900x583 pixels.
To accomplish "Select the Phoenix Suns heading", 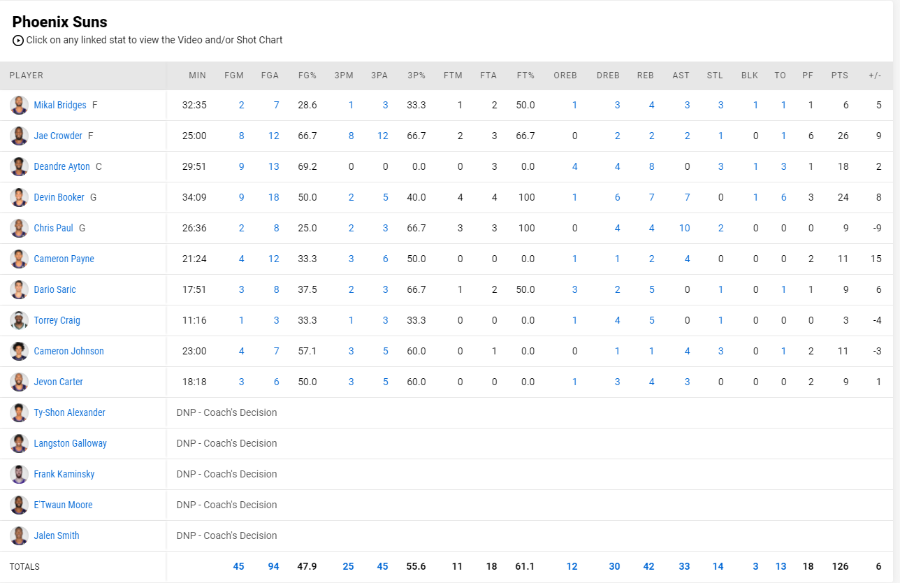I will (x=60, y=22).
